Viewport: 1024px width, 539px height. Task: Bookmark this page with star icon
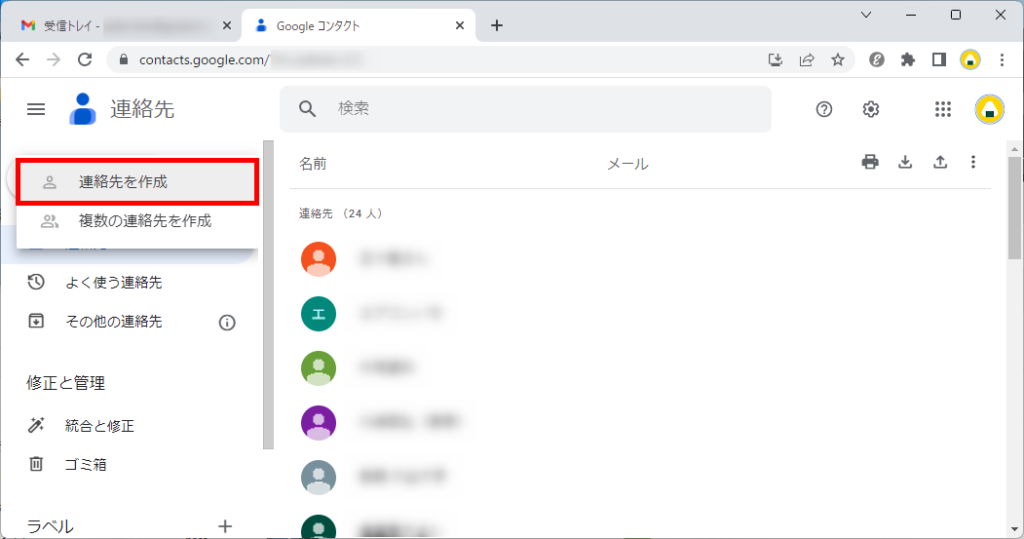click(837, 59)
